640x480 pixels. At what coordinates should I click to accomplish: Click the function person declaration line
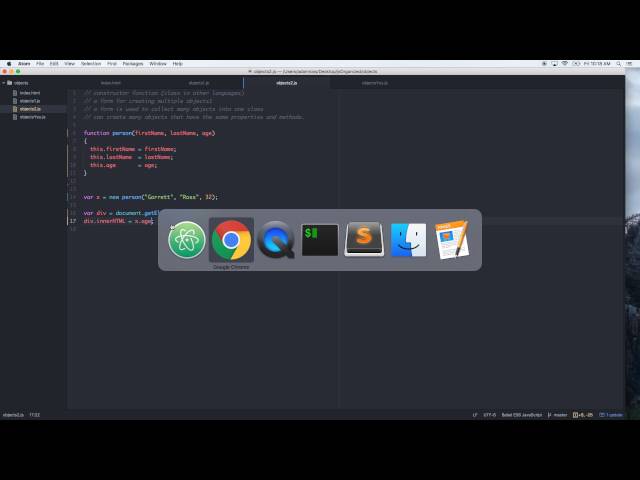point(149,133)
